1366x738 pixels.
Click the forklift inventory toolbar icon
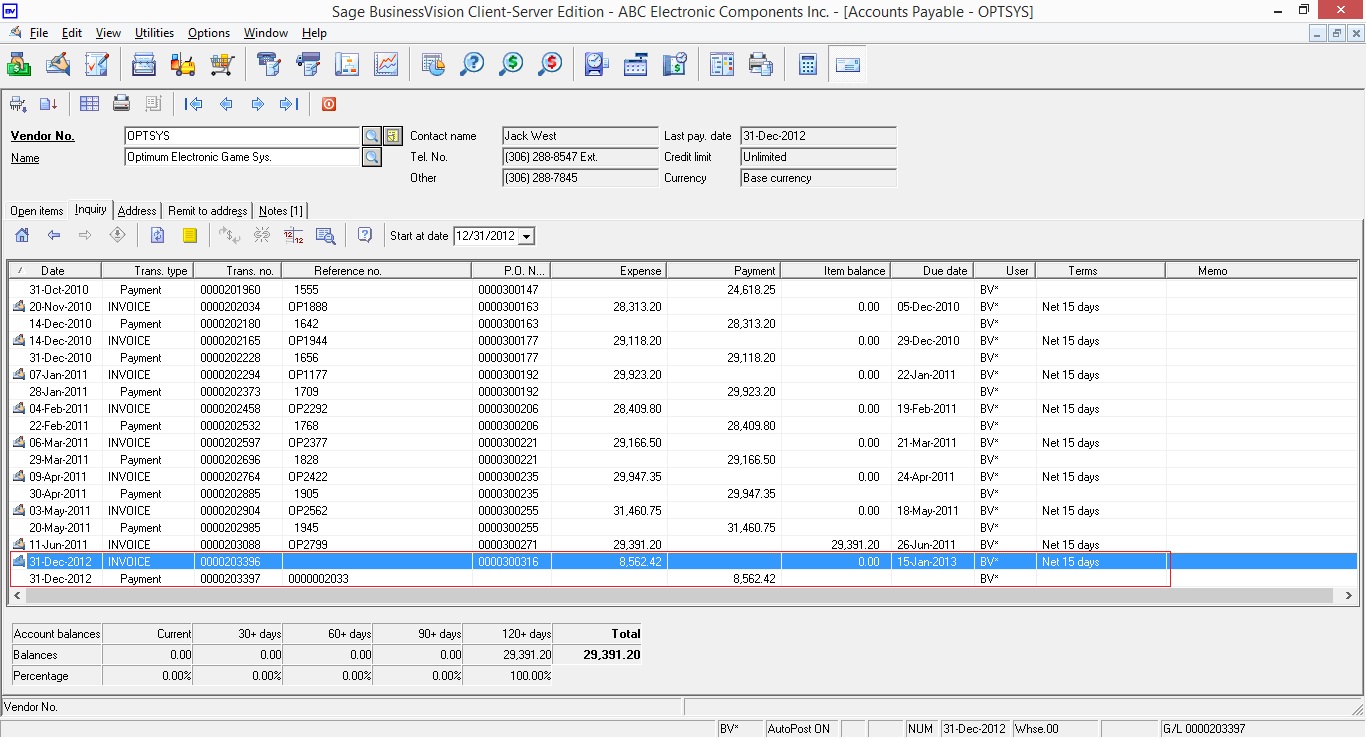coord(182,65)
